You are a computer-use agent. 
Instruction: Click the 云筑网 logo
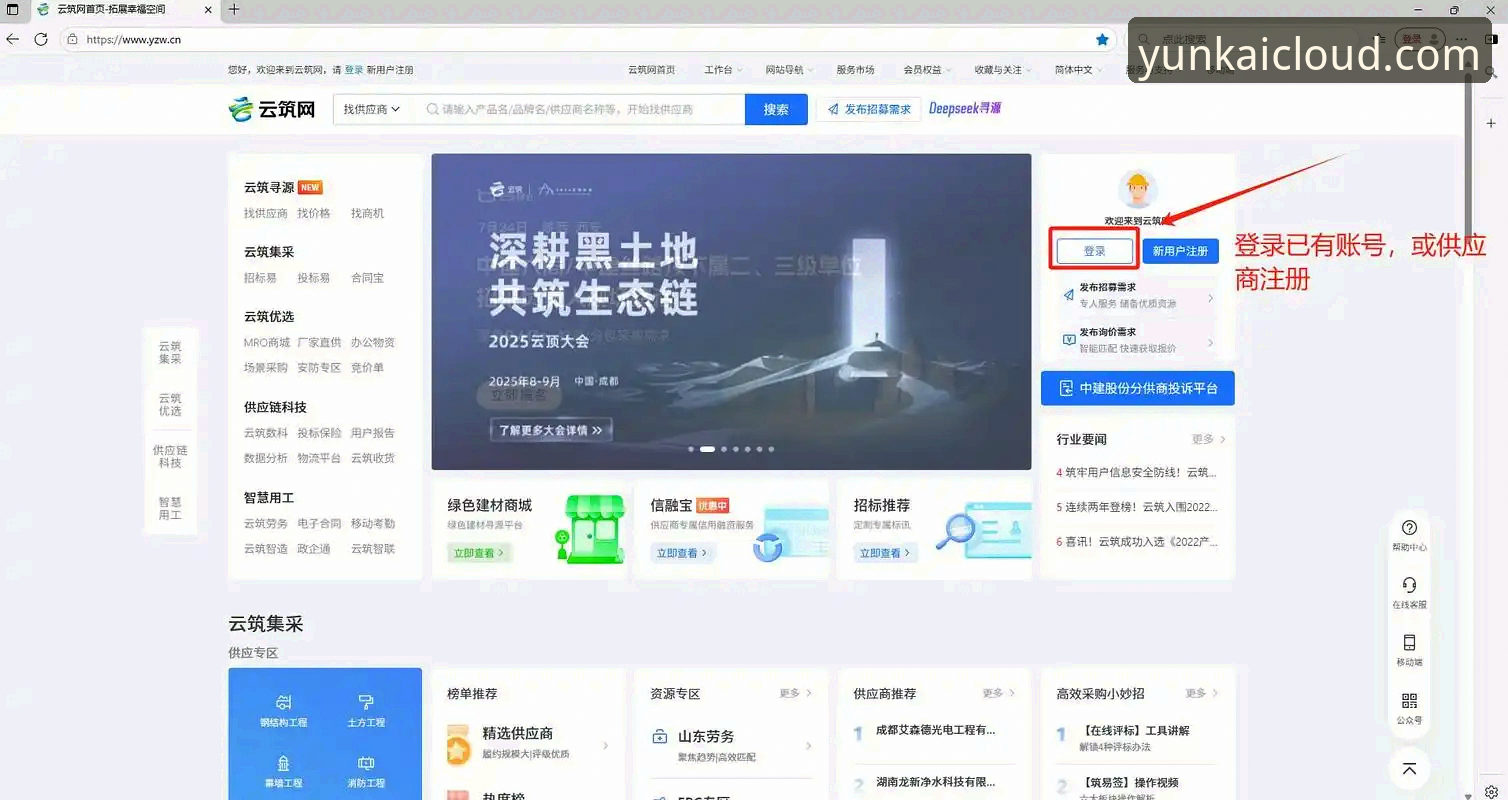[272, 109]
